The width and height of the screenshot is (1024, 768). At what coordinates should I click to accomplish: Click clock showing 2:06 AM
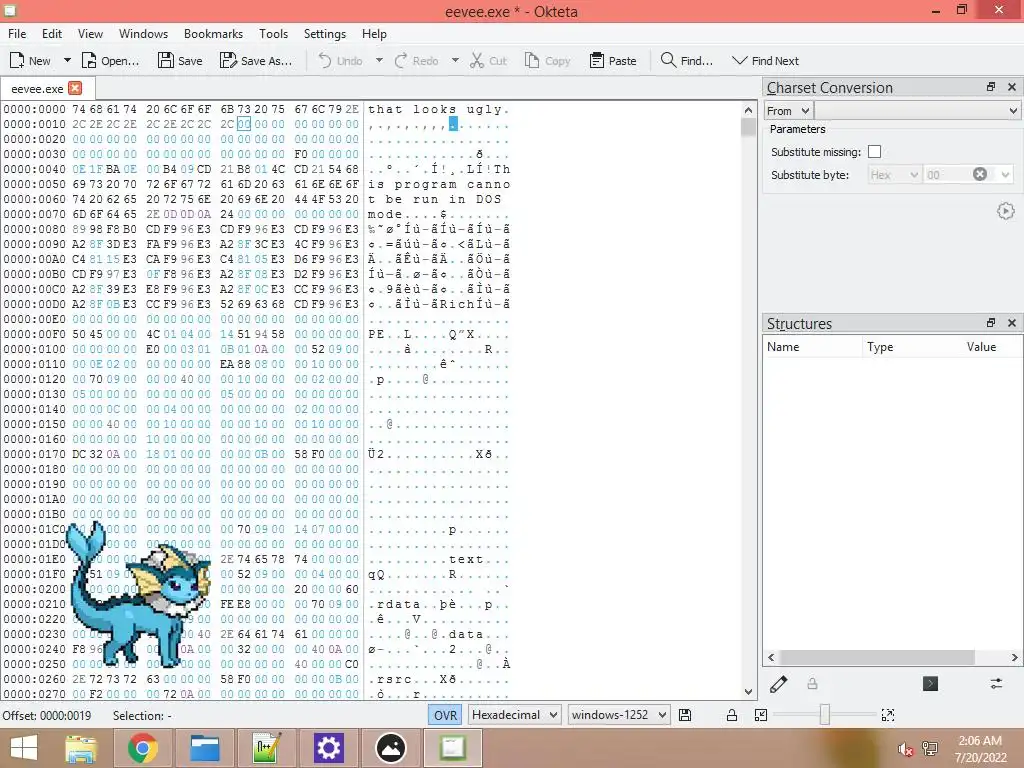click(x=980, y=741)
